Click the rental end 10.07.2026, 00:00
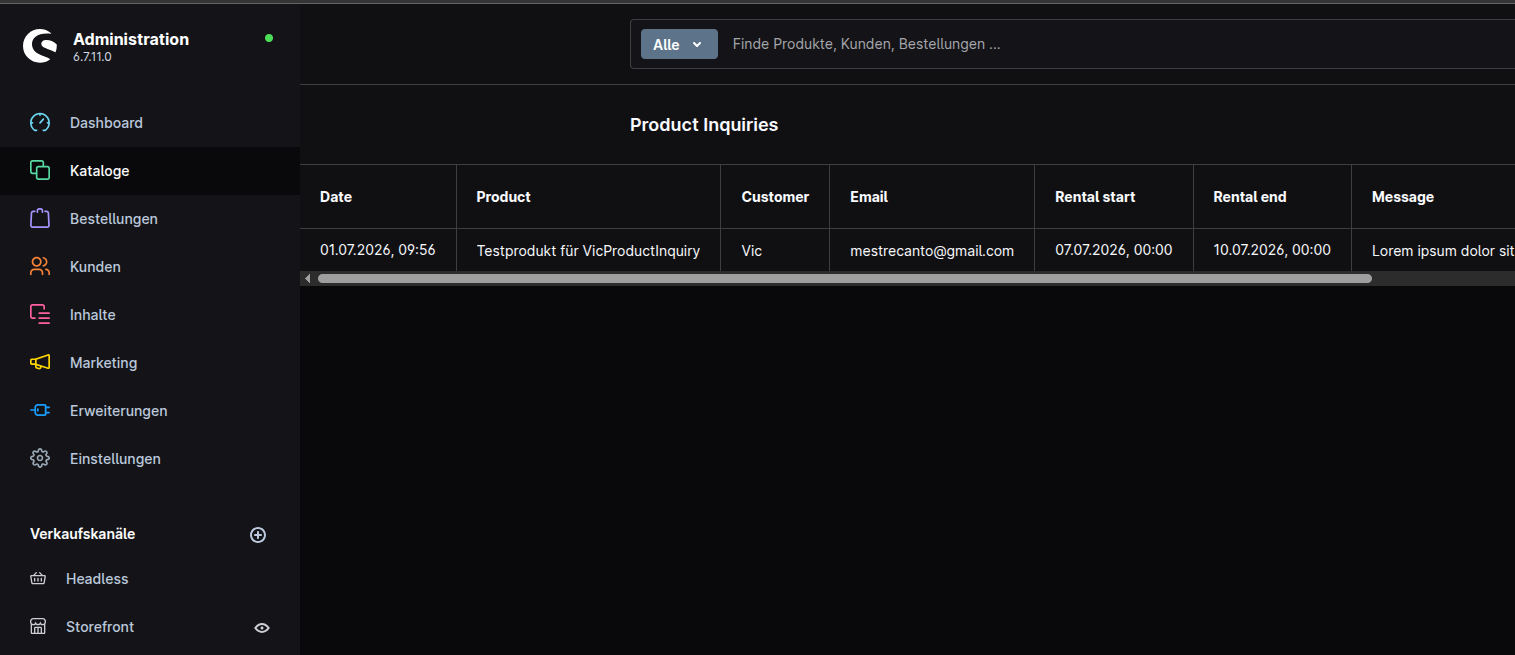Screen dimensions: 1515x655 click(x=1272, y=250)
